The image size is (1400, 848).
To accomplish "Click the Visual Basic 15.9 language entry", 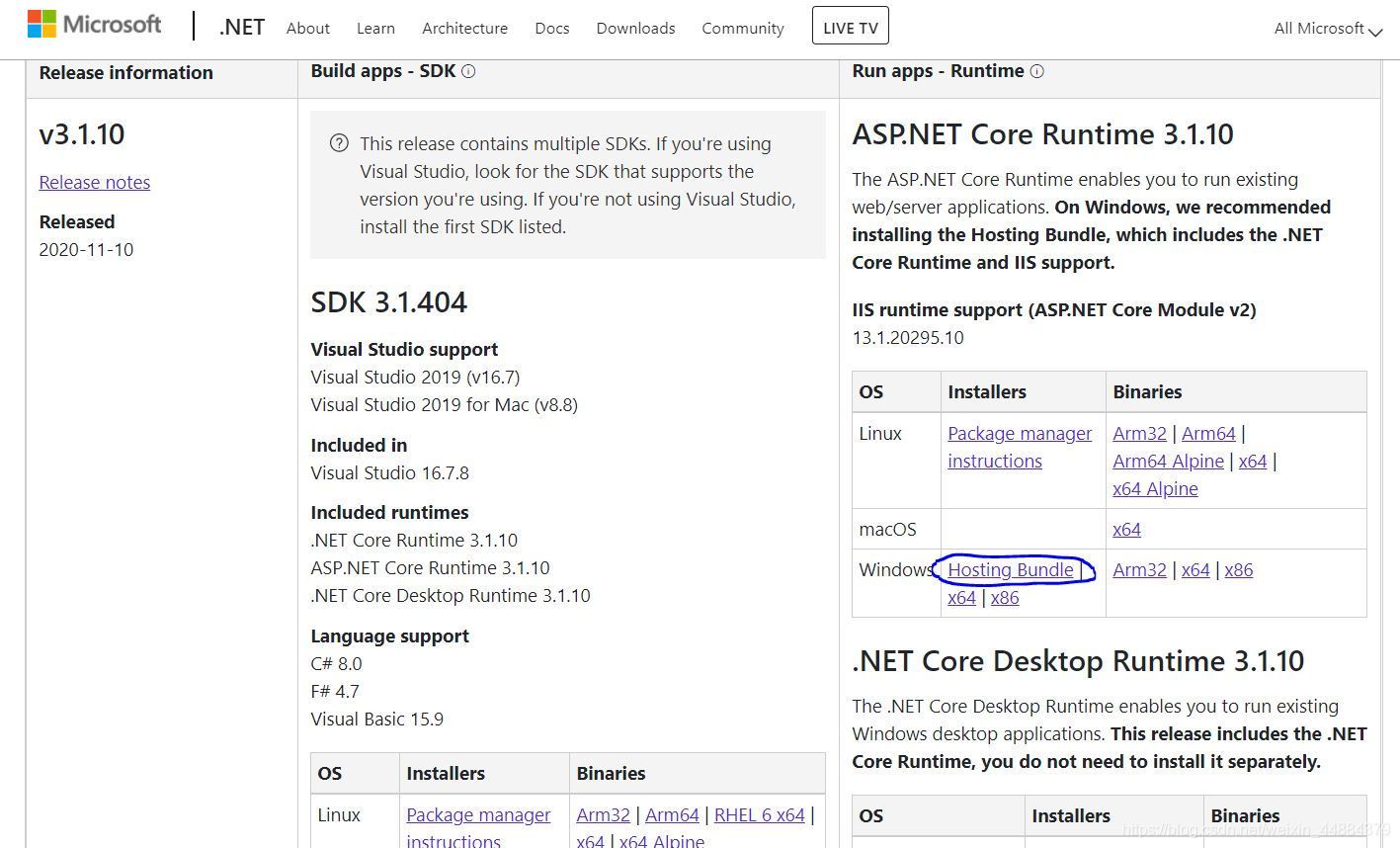I will [377, 719].
